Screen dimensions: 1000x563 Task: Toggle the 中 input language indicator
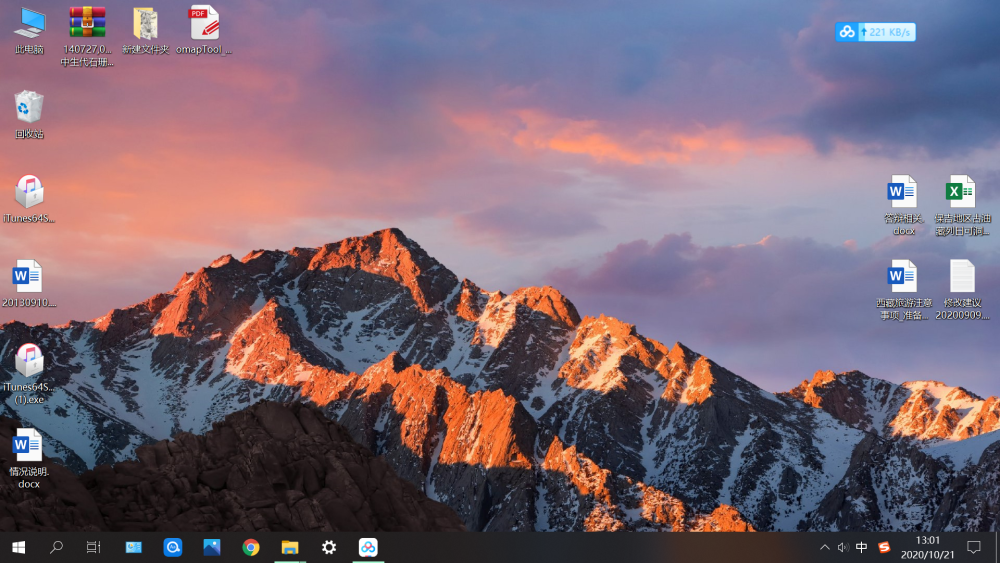pyautogui.click(x=862, y=547)
